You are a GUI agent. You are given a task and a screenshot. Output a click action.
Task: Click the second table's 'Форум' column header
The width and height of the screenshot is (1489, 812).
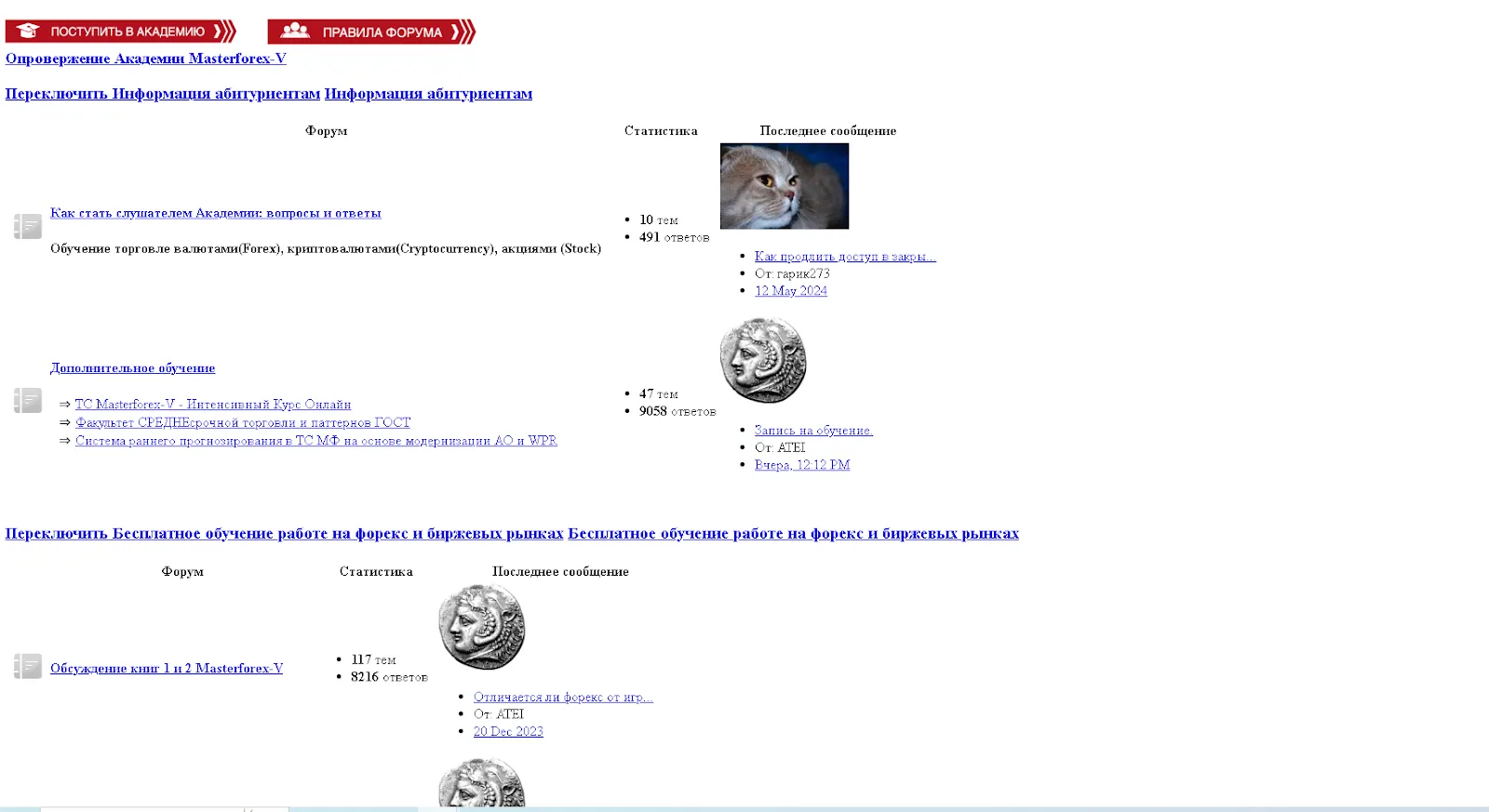[x=182, y=572]
